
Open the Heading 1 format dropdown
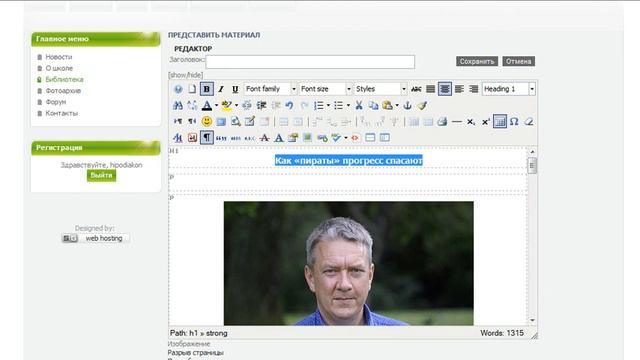coord(509,89)
